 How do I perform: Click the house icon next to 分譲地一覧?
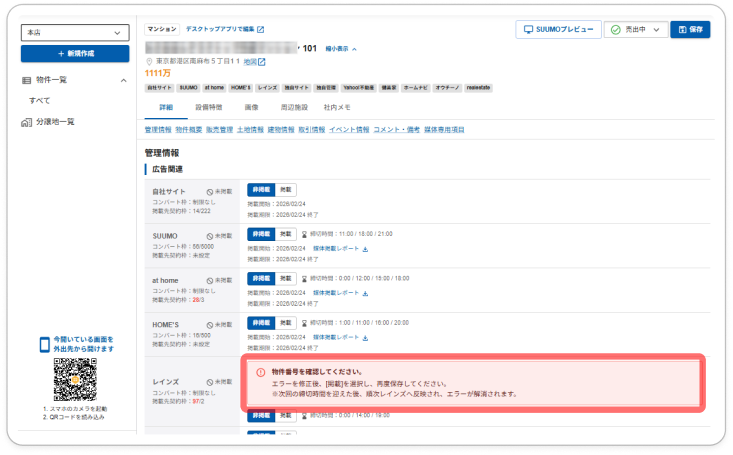[x=26, y=123]
